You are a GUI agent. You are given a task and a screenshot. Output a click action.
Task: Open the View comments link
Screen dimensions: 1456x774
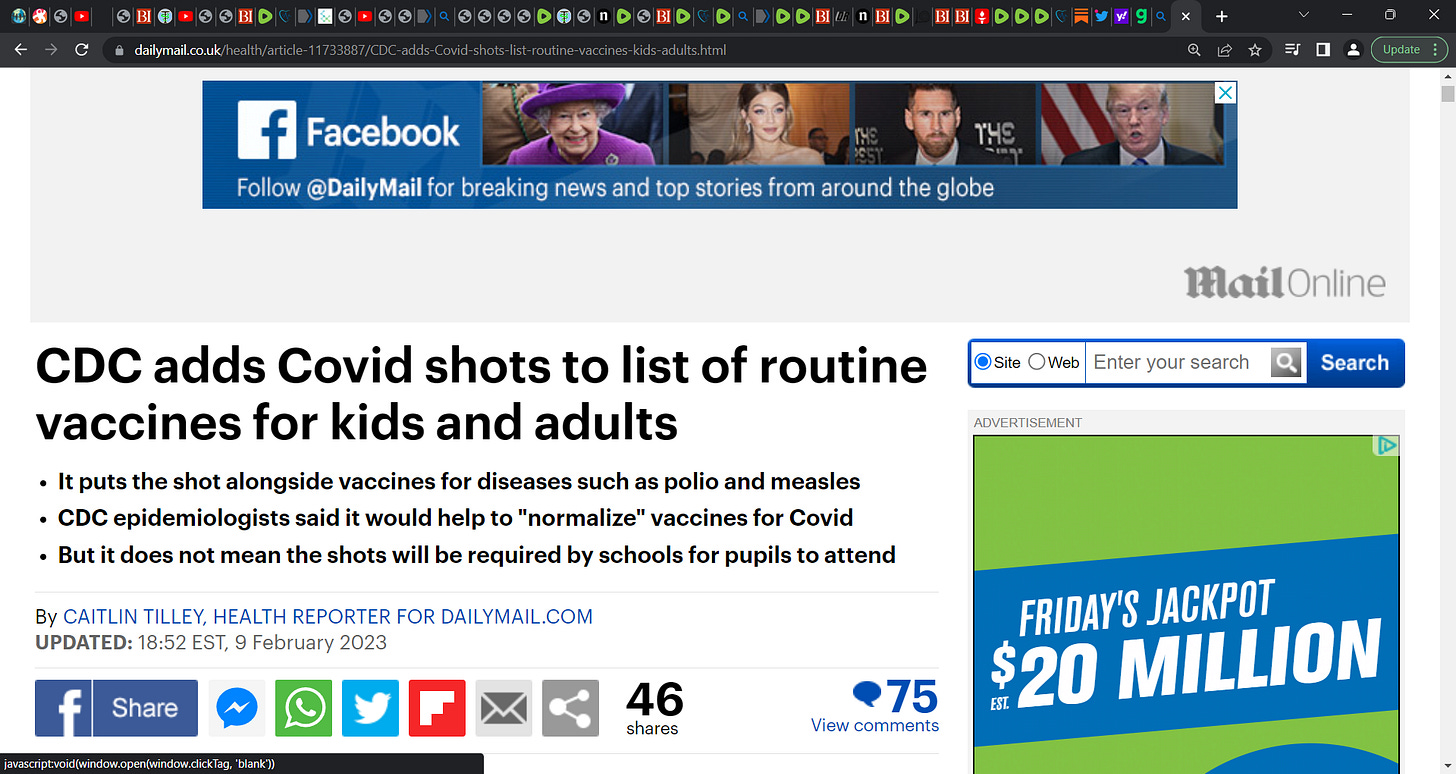click(875, 726)
